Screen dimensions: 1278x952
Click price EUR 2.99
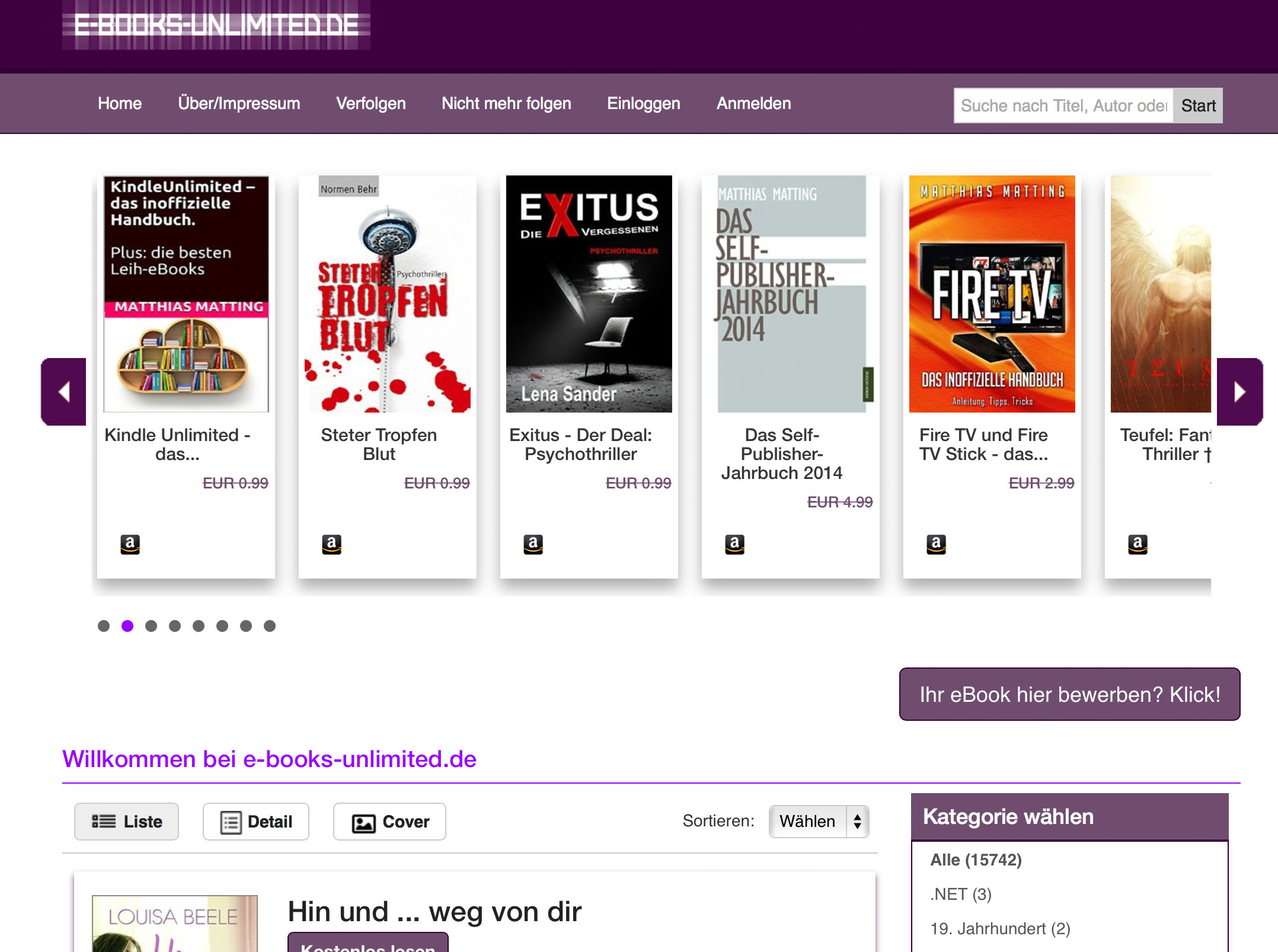(x=1041, y=483)
